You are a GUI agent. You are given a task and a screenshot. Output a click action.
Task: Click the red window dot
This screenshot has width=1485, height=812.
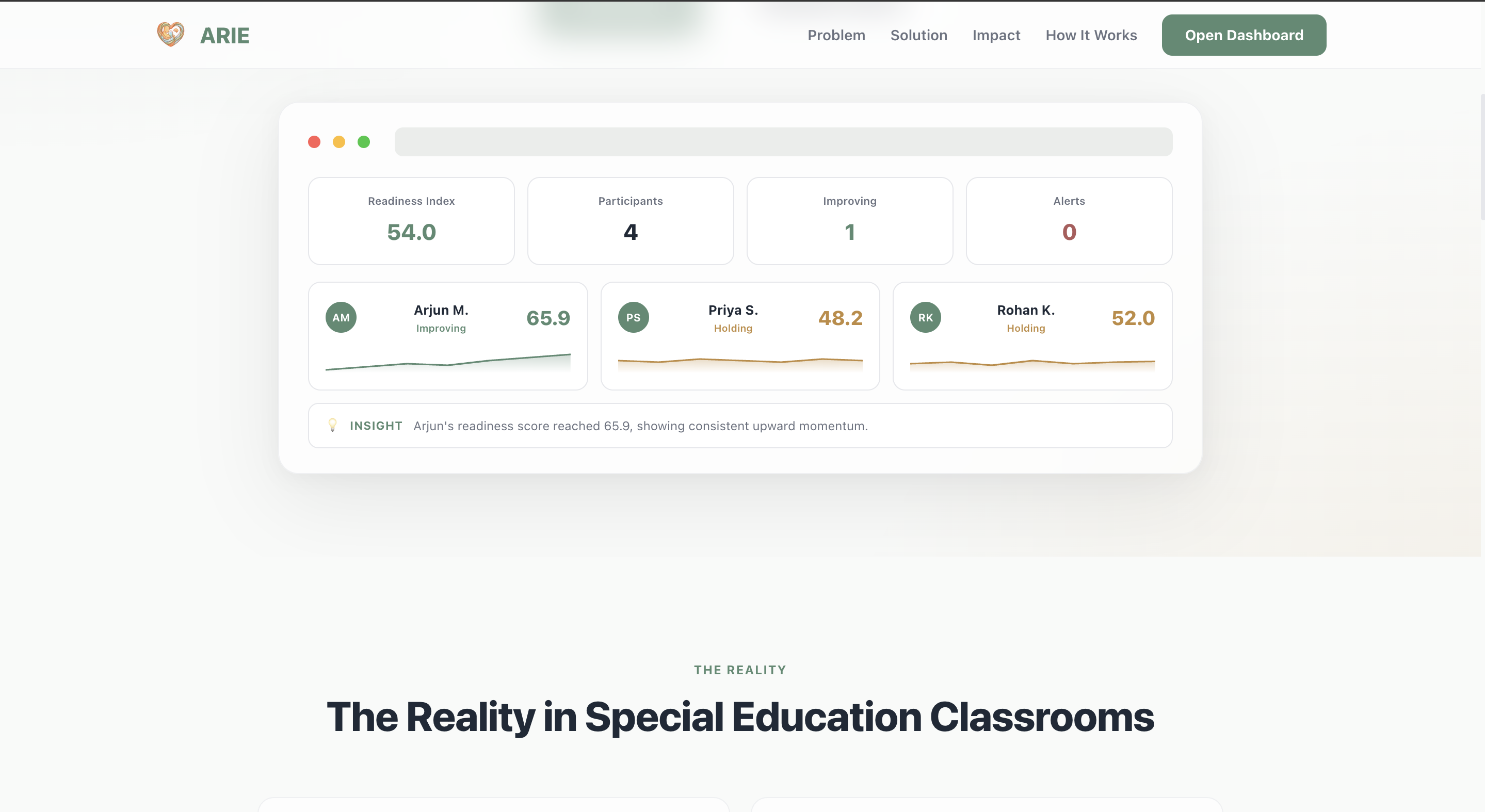(314, 142)
